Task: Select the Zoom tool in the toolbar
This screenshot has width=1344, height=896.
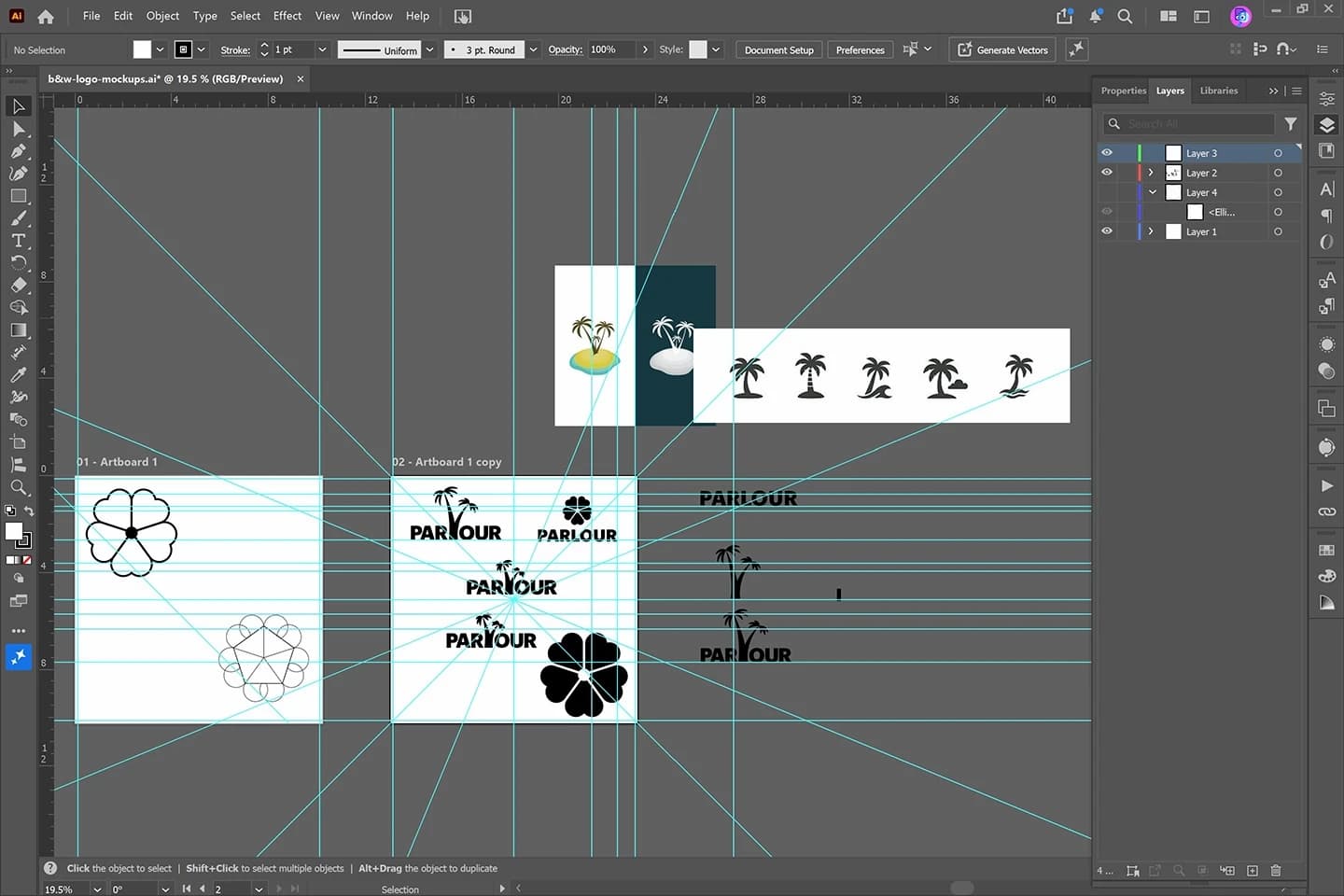Action: 19,487
